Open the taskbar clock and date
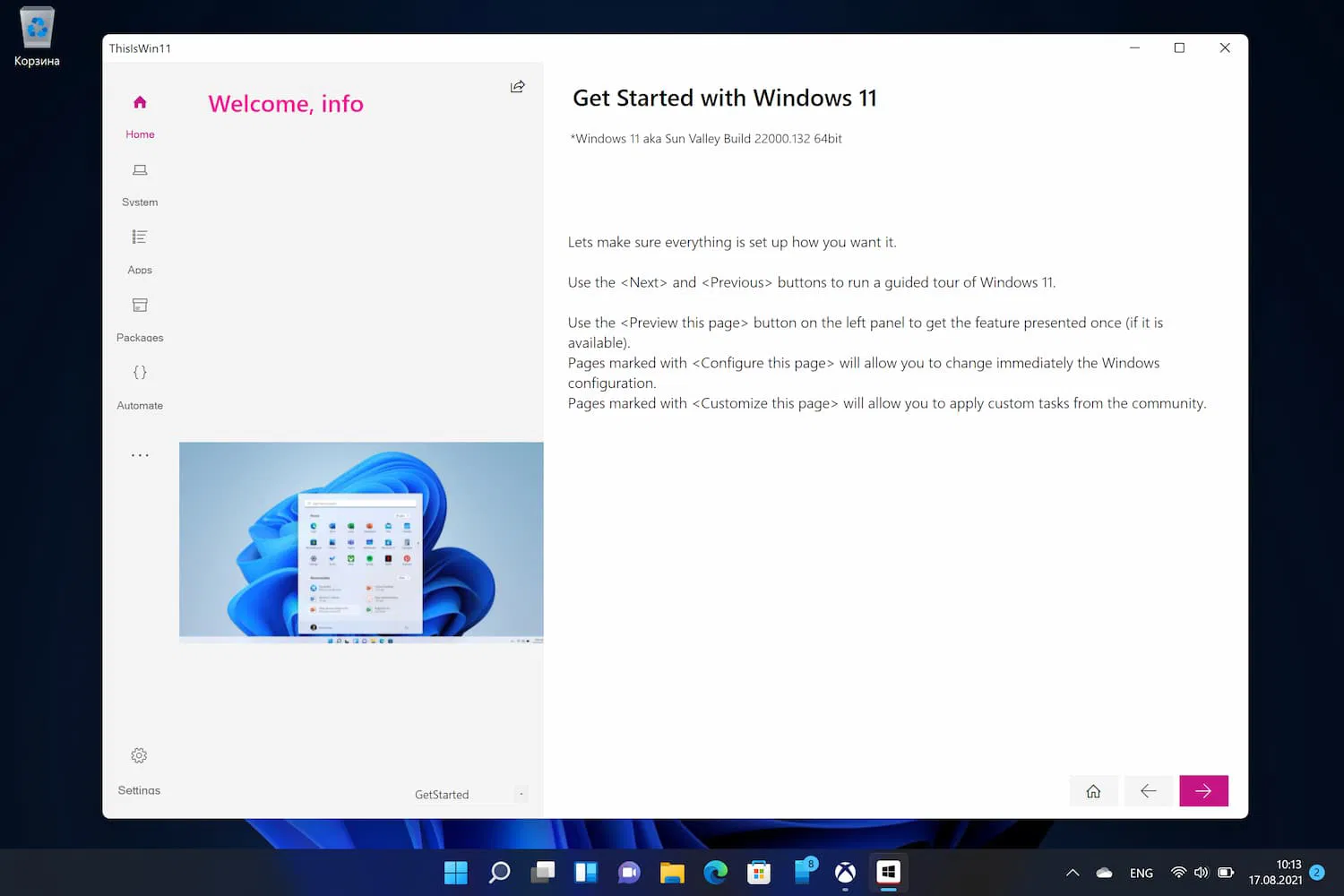 pos(1275,873)
